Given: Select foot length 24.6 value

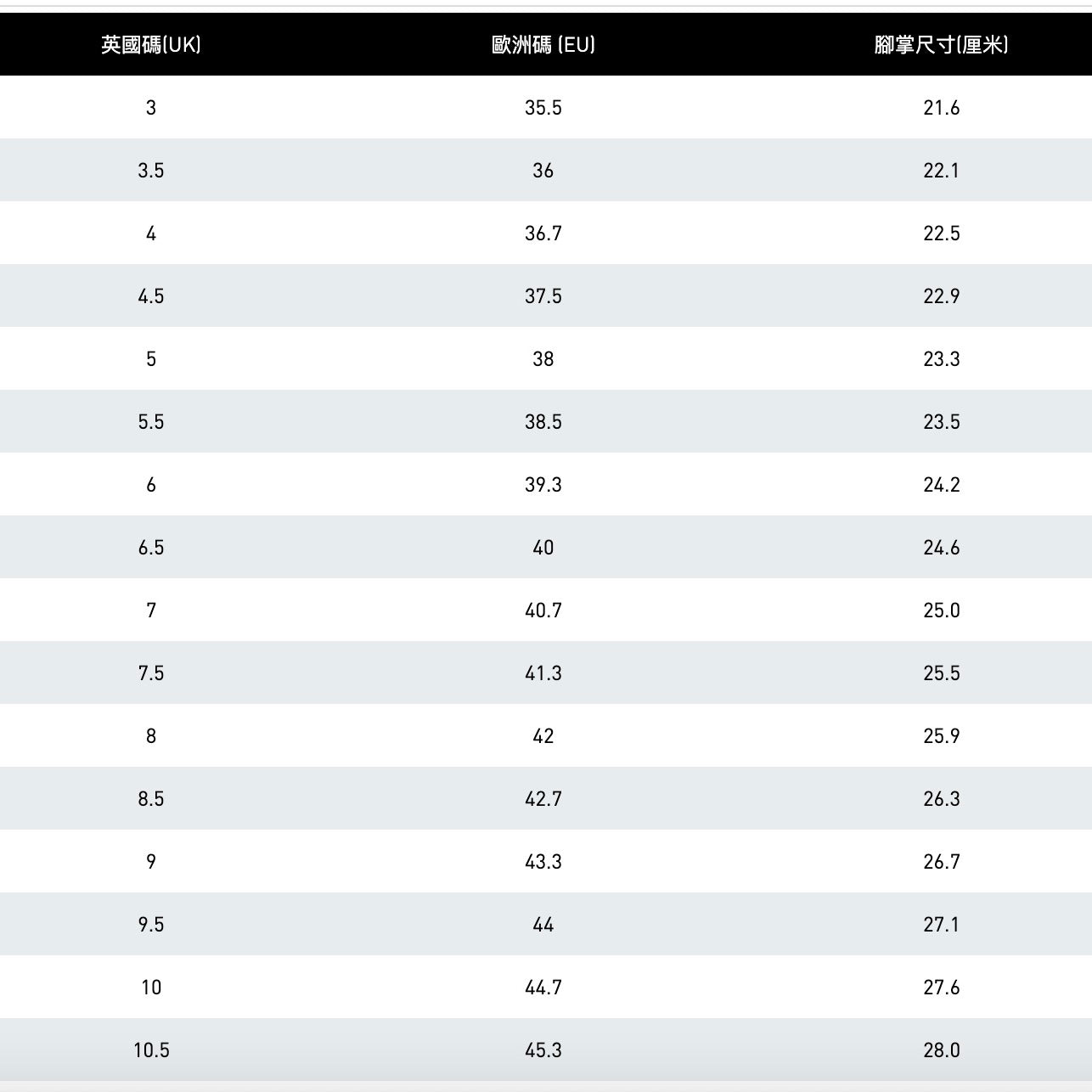Looking at the screenshot, I should [941, 548].
